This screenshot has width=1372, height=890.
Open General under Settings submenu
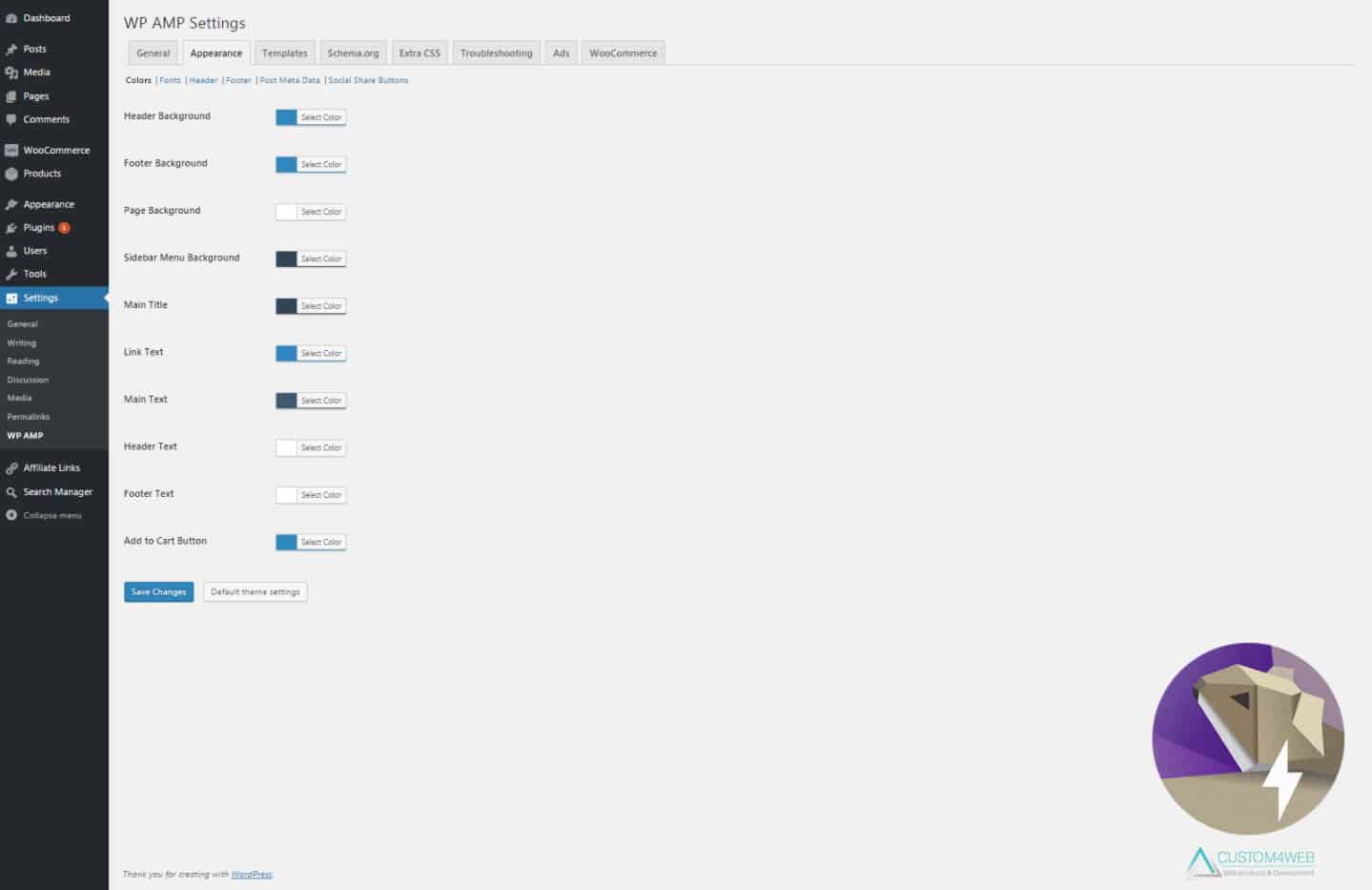pyautogui.click(x=23, y=324)
